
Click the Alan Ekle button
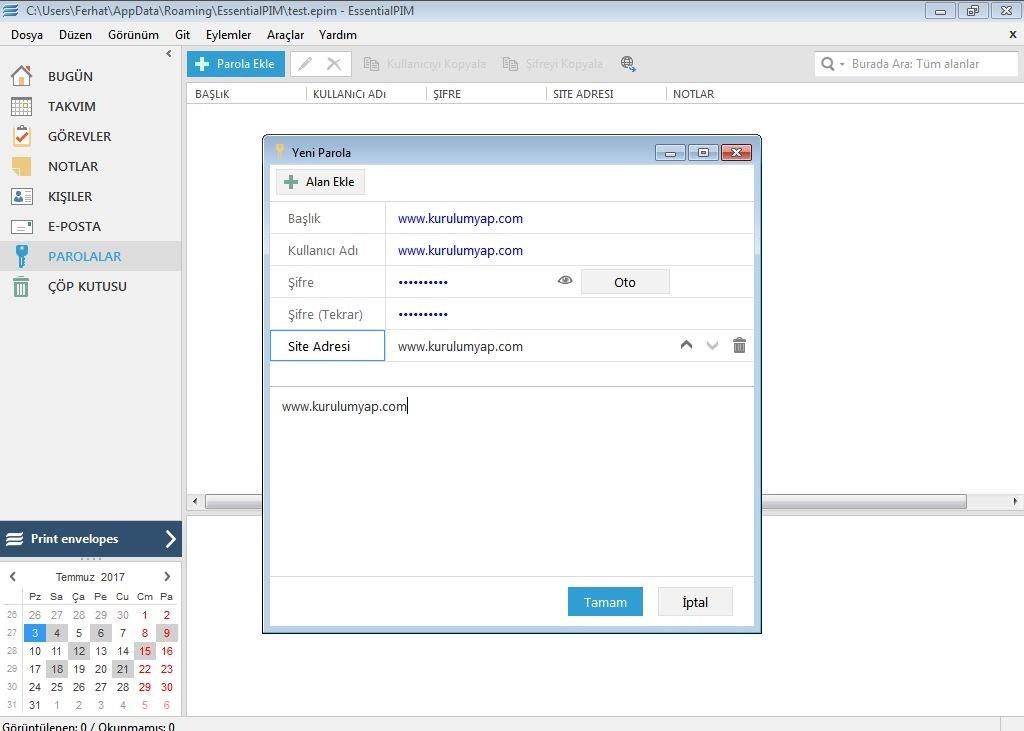[x=320, y=182]
